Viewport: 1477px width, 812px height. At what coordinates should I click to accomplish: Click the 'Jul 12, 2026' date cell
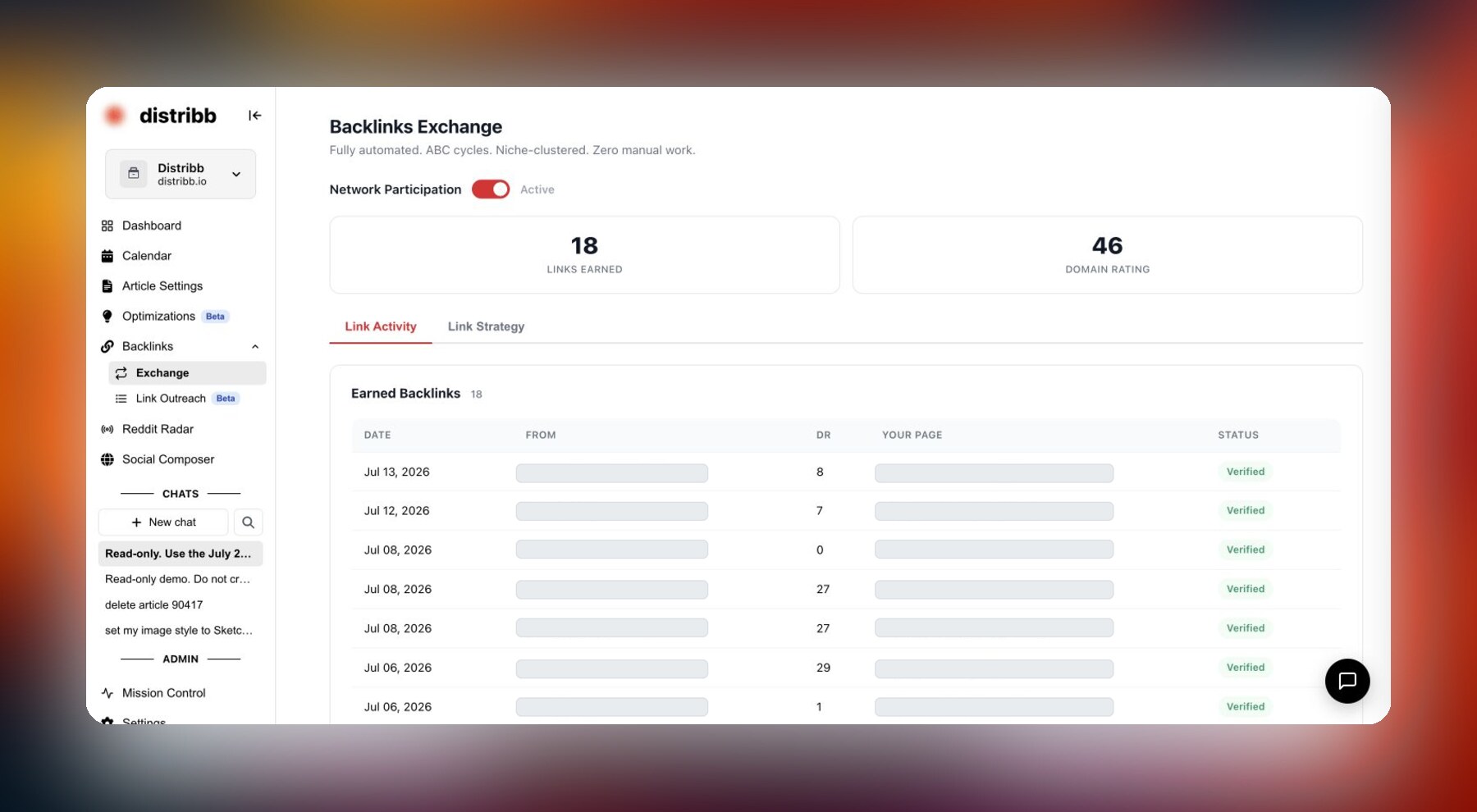tap(397, 510)
